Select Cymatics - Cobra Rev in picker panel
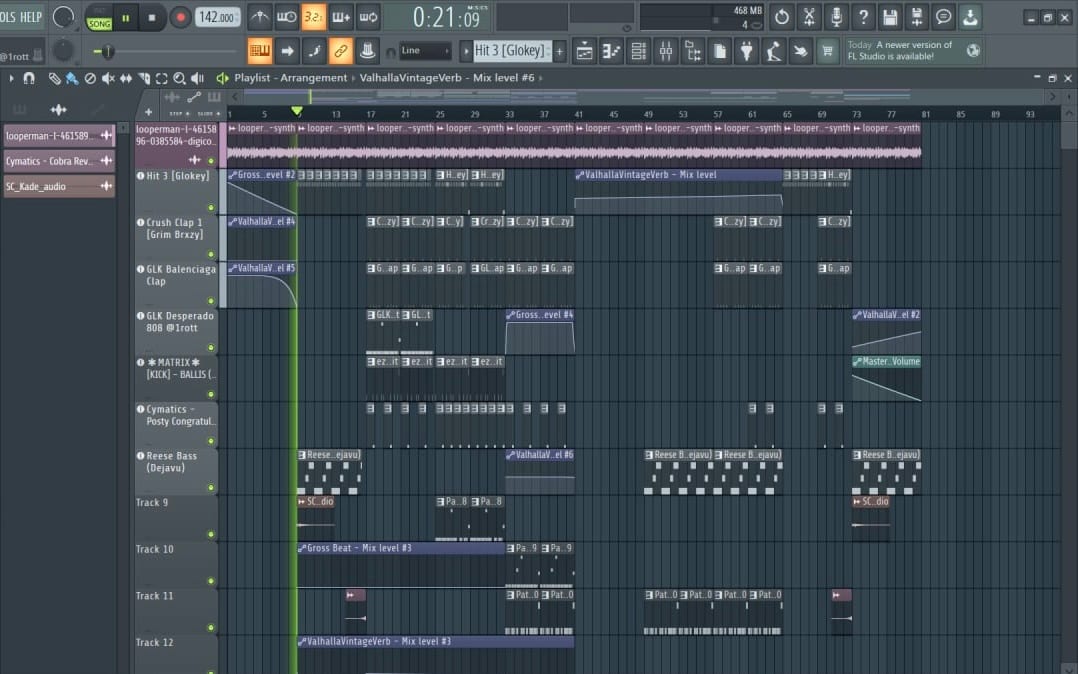The width and height of the screenshot is (1078, 674). (58, 161)
